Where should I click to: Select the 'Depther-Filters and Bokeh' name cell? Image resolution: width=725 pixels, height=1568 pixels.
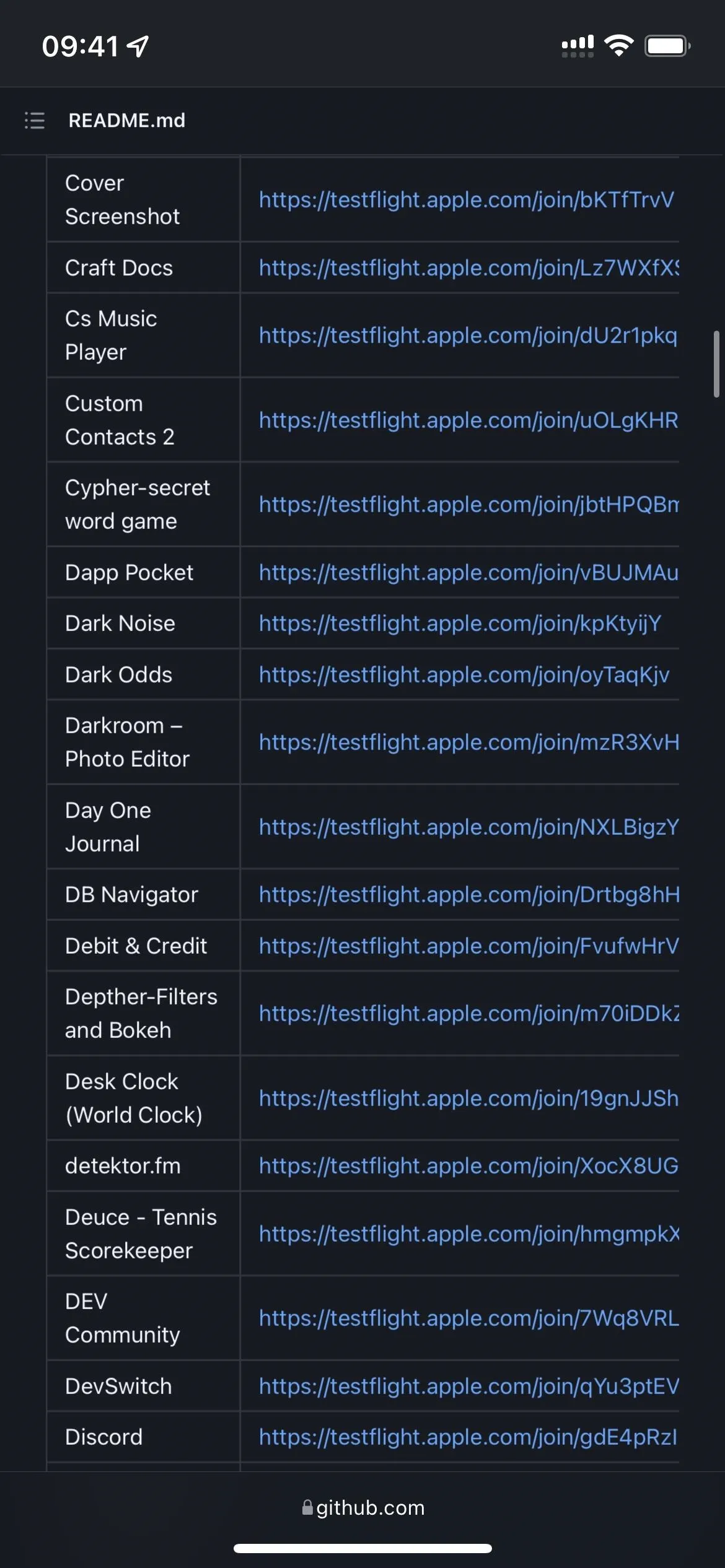143,1013
